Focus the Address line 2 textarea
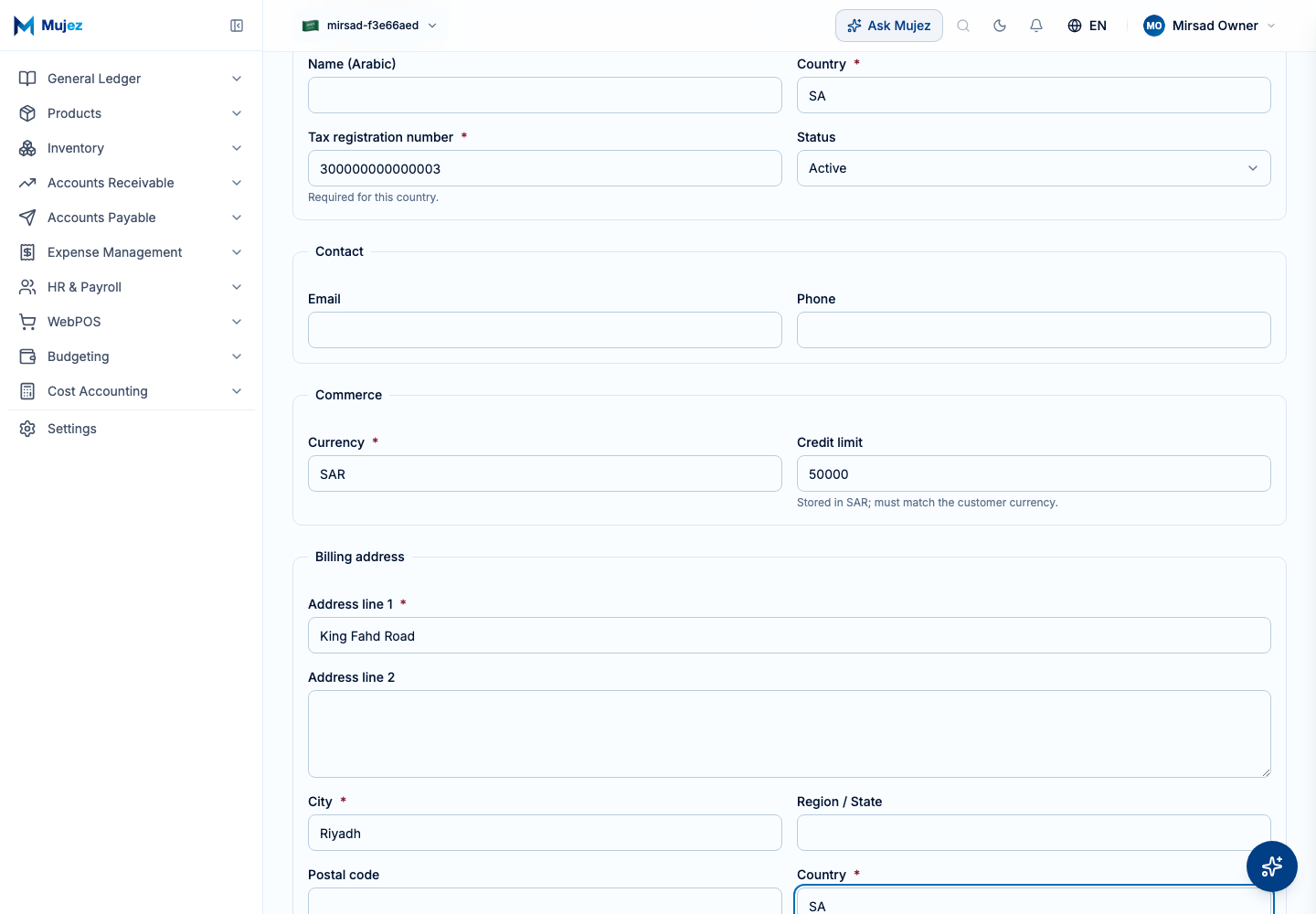Viewport: 1316px width, 914px height. click(x=790, y=734)
